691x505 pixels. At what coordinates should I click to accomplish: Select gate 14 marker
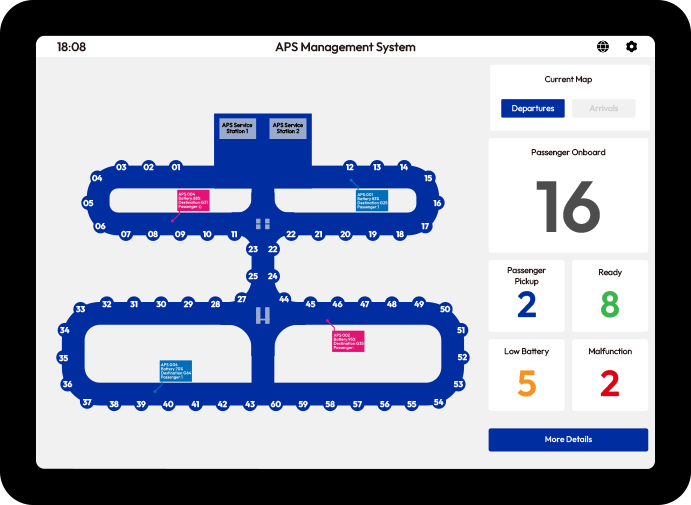[x=404, y=167]
